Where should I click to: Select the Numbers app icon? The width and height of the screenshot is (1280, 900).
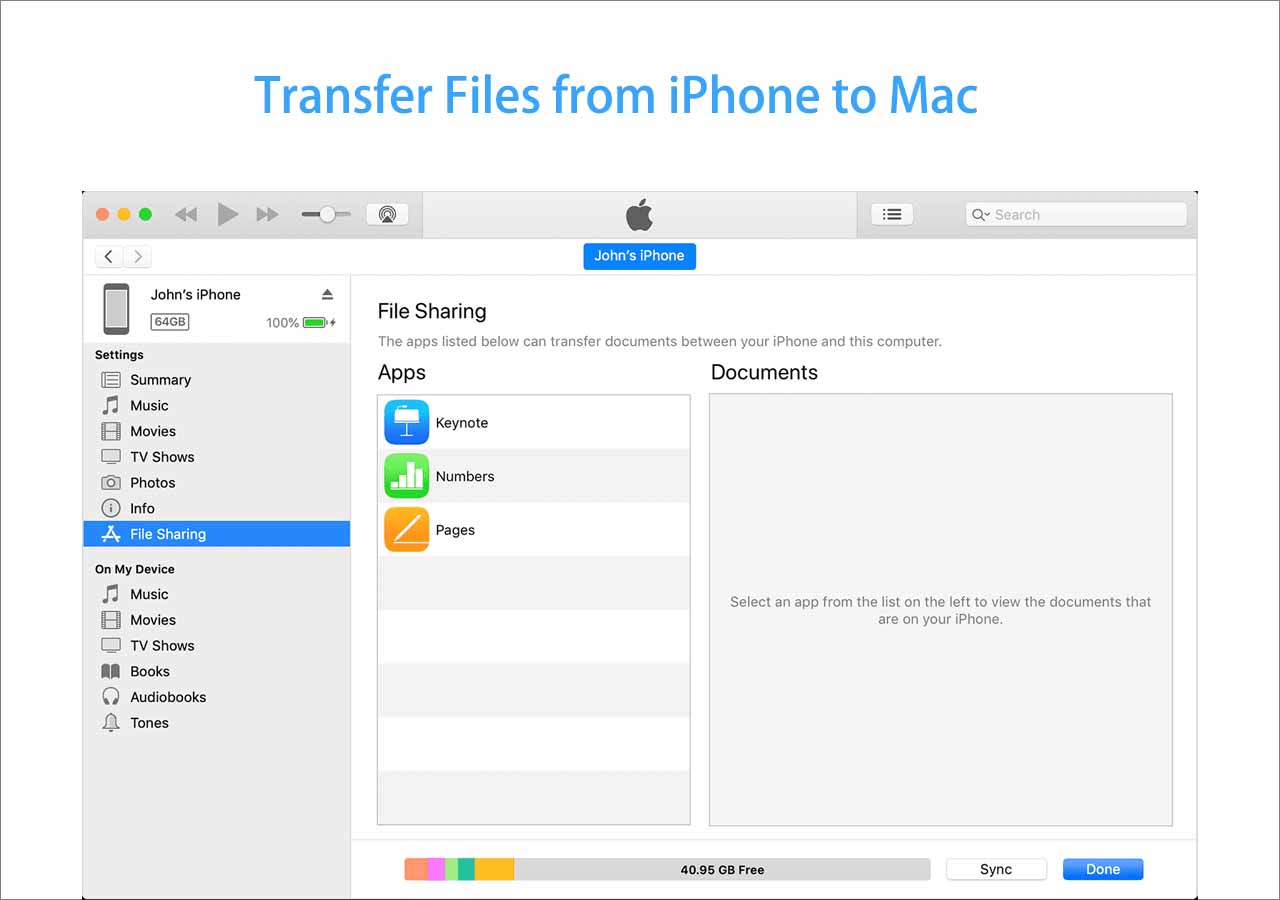point(407,476)
